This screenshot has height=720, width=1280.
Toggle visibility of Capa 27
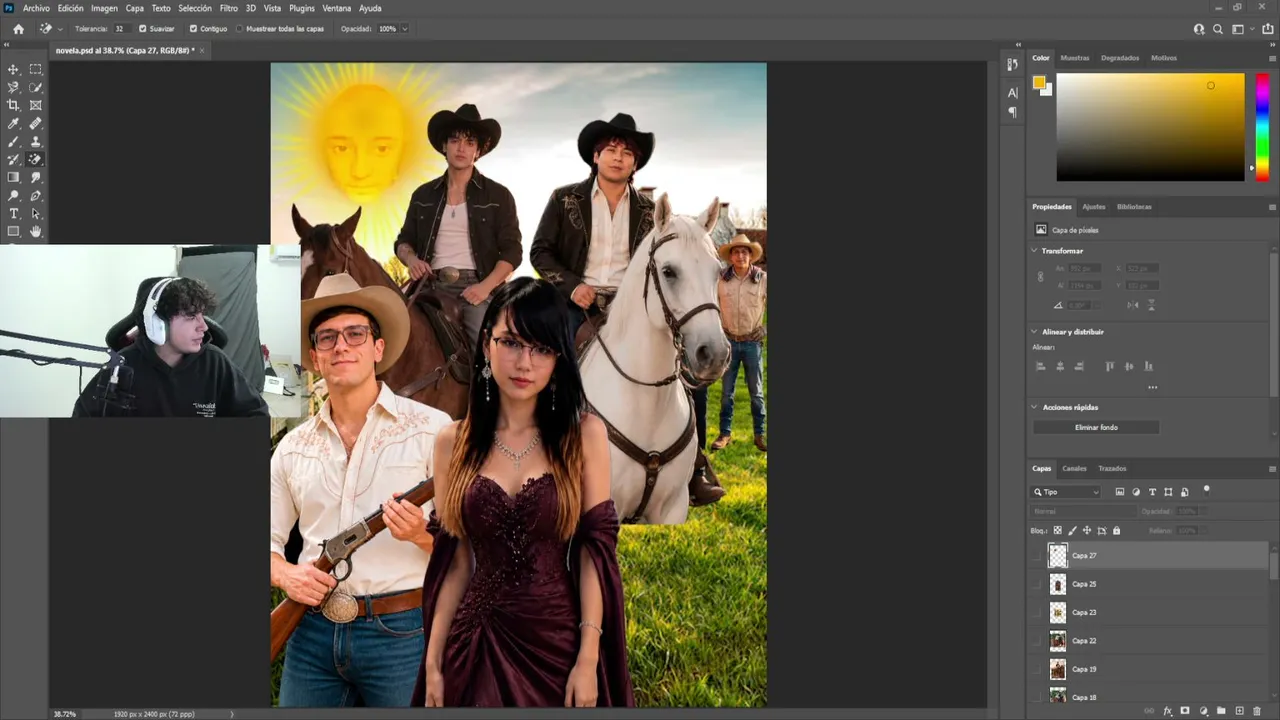[1037, 555]
